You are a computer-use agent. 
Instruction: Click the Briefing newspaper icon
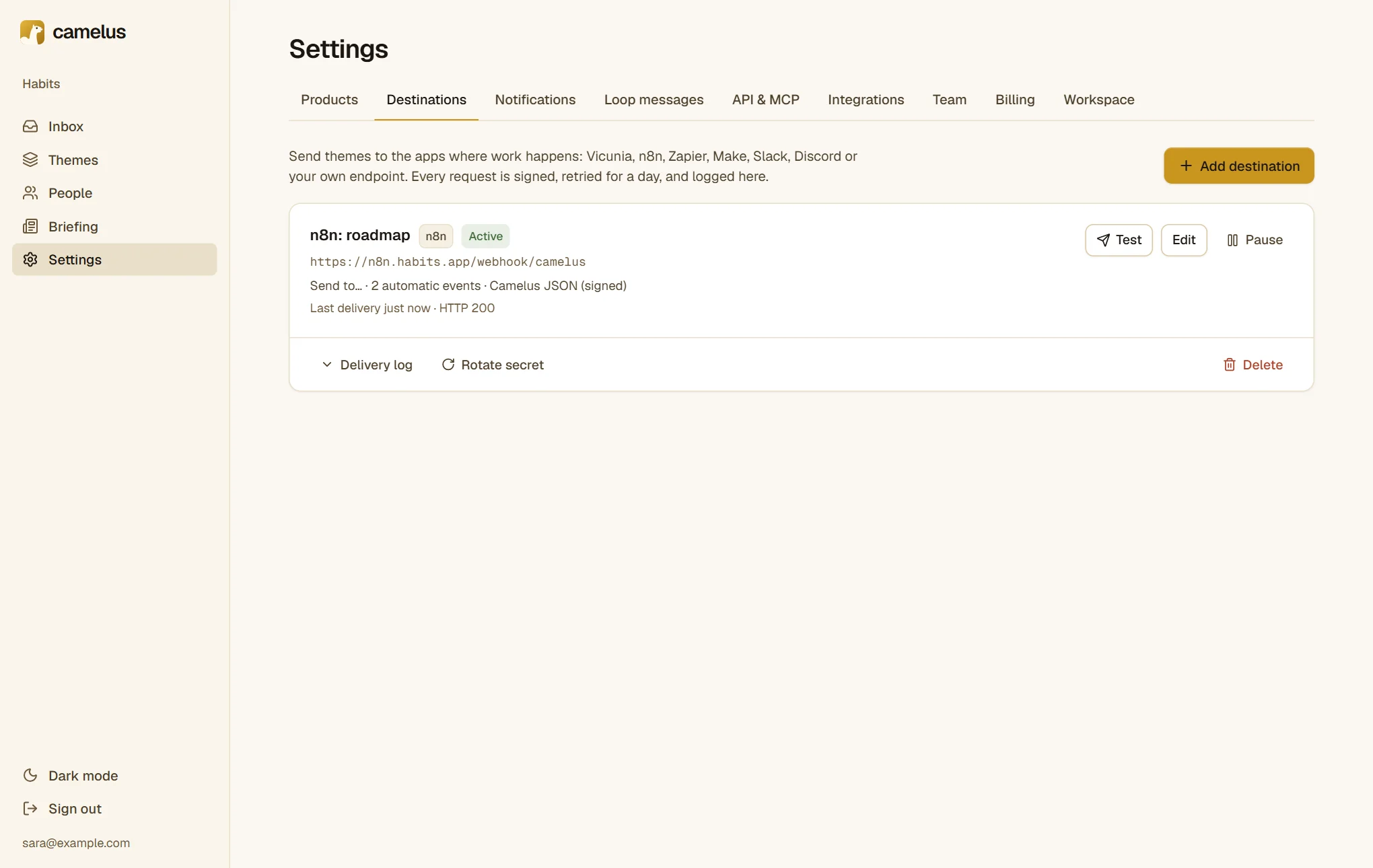coord(30,226)
